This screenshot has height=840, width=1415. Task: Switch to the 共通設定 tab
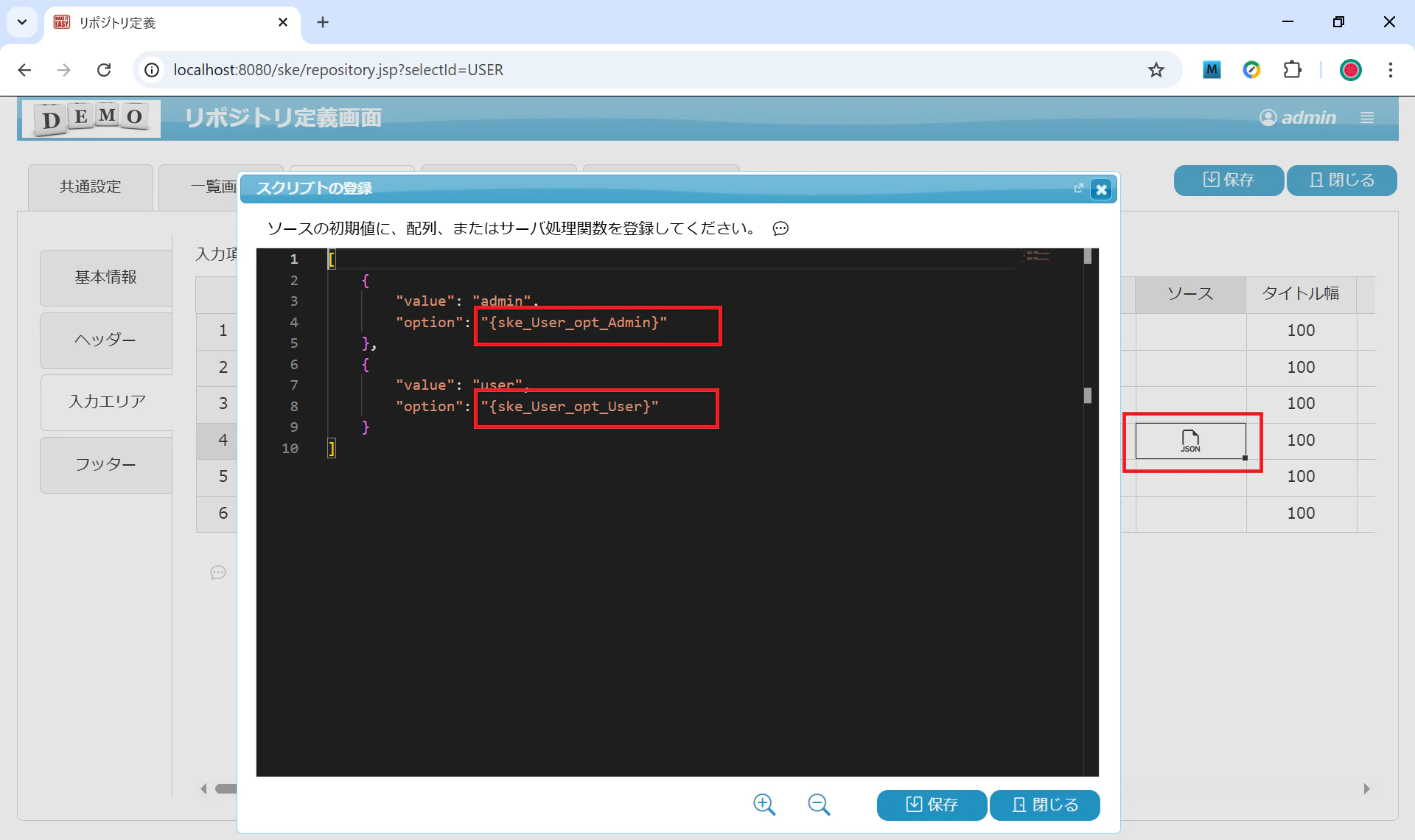pos(91,187)
